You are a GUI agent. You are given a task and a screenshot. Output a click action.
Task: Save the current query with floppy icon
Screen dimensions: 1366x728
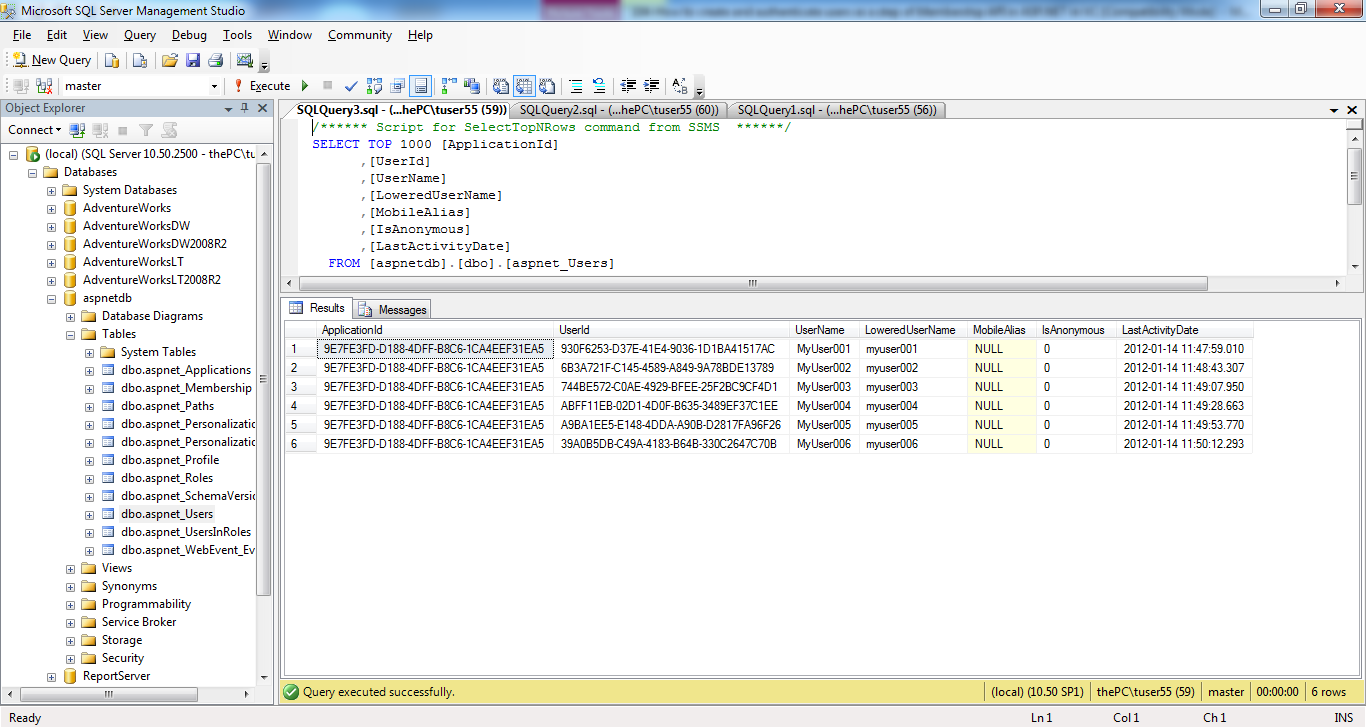click(x=193, y=60)
